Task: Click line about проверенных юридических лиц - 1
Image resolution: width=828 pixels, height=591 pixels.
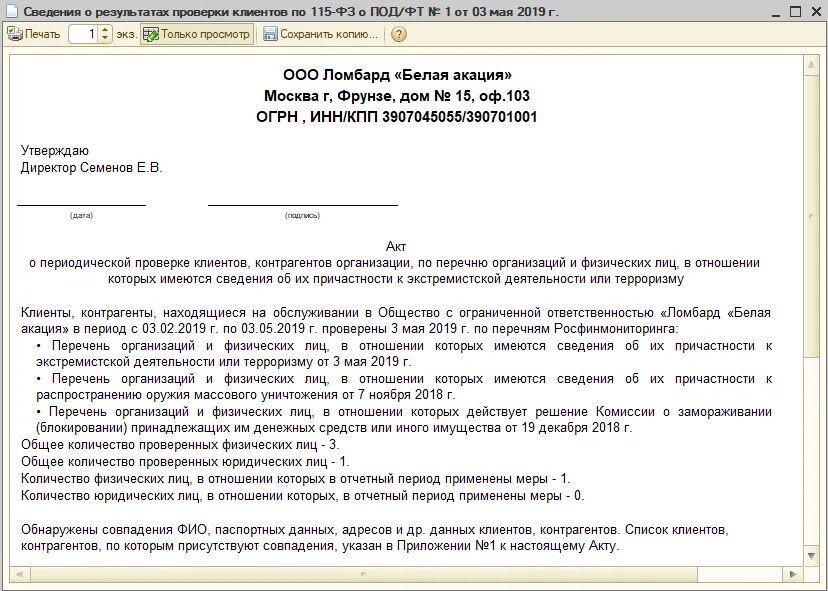Action: coord(185,462)
